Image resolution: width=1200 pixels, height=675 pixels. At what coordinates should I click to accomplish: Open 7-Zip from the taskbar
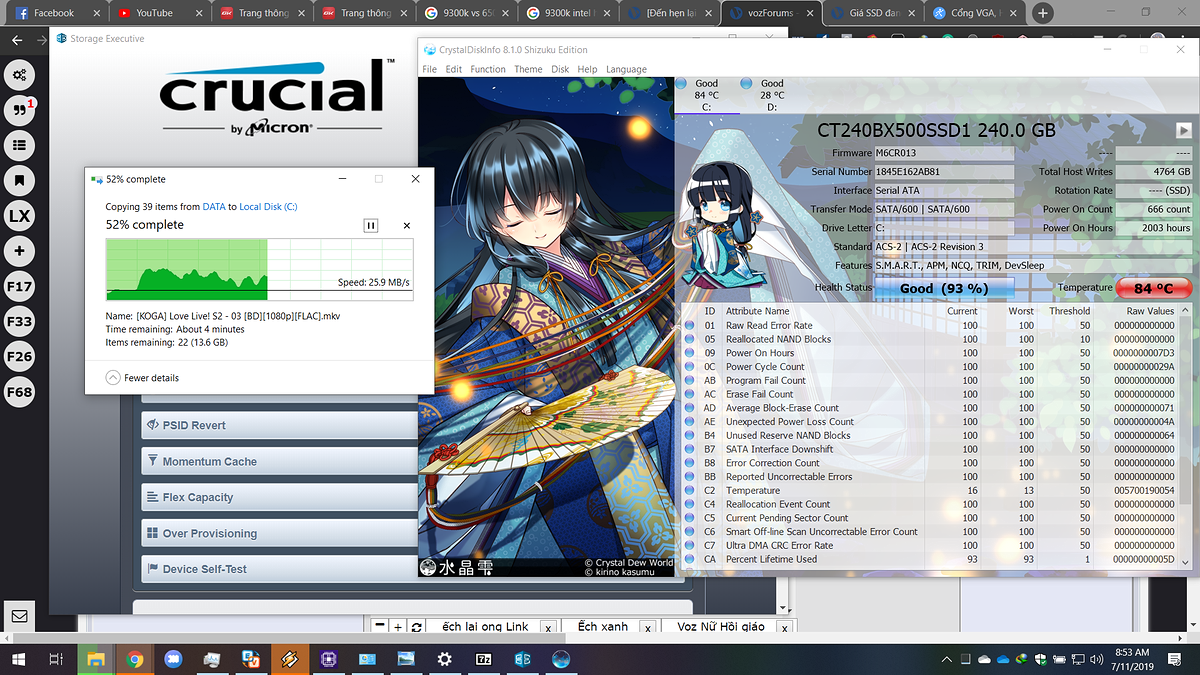click(483, 659)
